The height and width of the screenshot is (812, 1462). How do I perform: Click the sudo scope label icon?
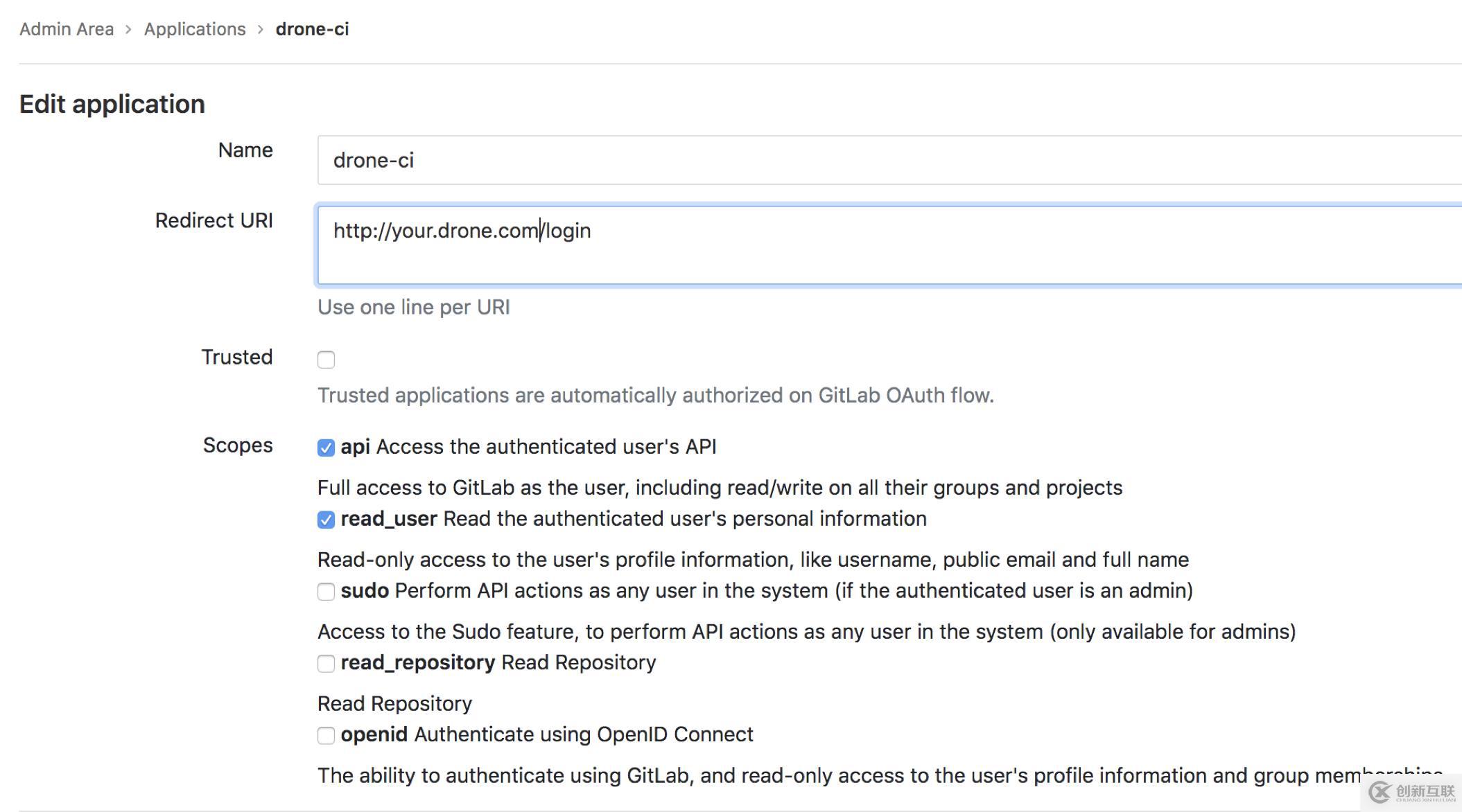[327, 592]
